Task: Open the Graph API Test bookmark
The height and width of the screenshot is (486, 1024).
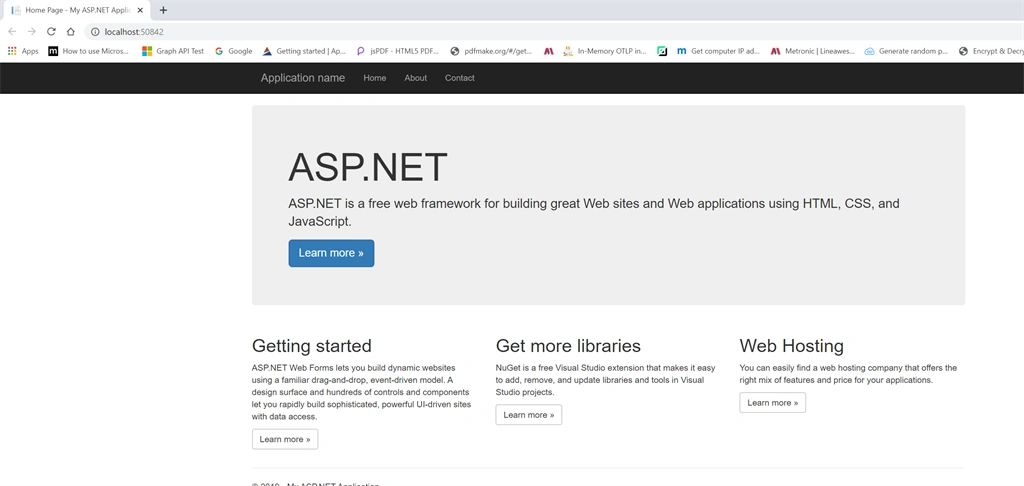Action: coord(173,51)
